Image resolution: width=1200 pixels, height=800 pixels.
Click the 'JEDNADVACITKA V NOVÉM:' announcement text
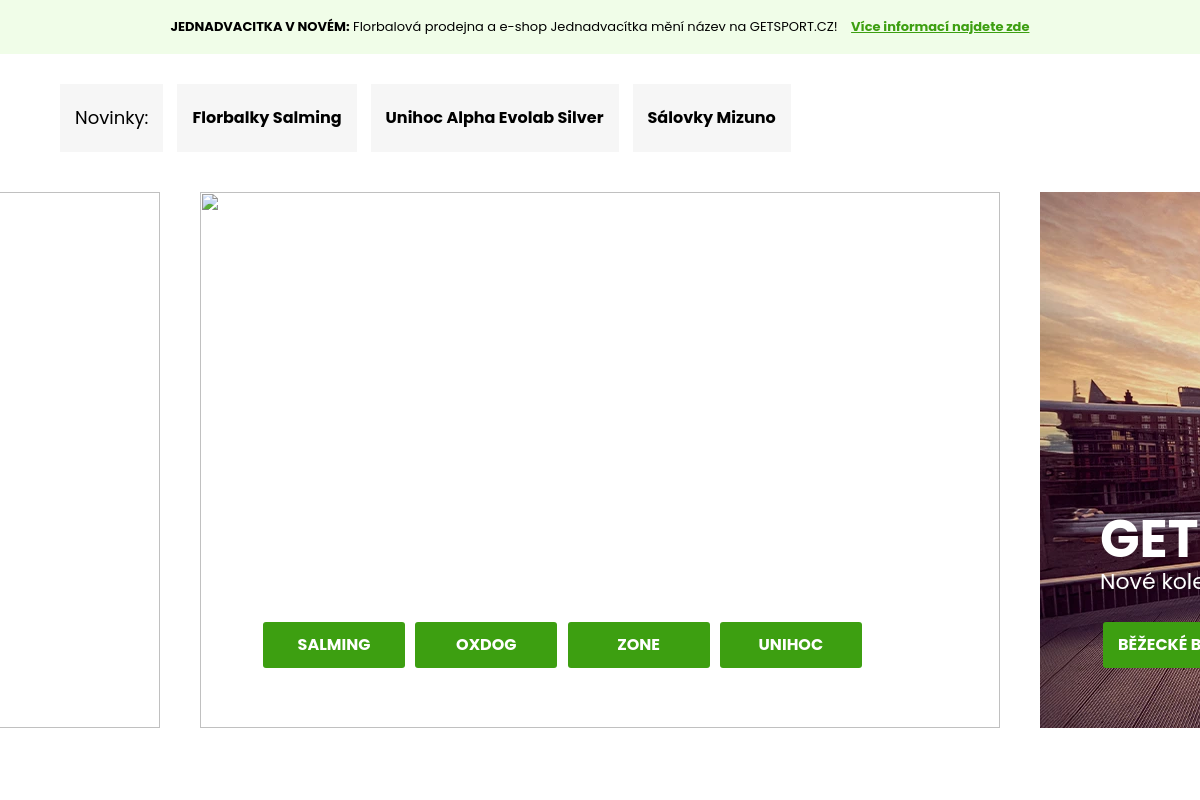point(260,27)
